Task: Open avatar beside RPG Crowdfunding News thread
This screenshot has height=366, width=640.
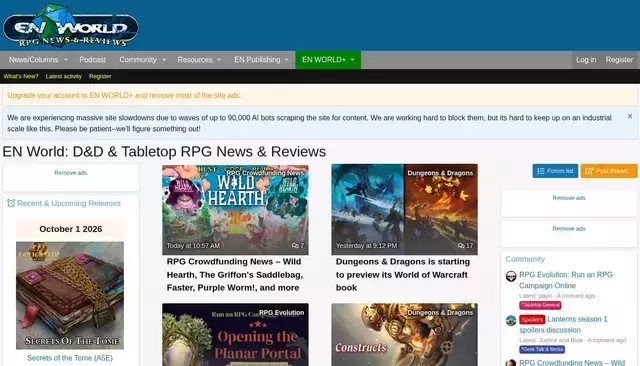Action: click(511, 363)
